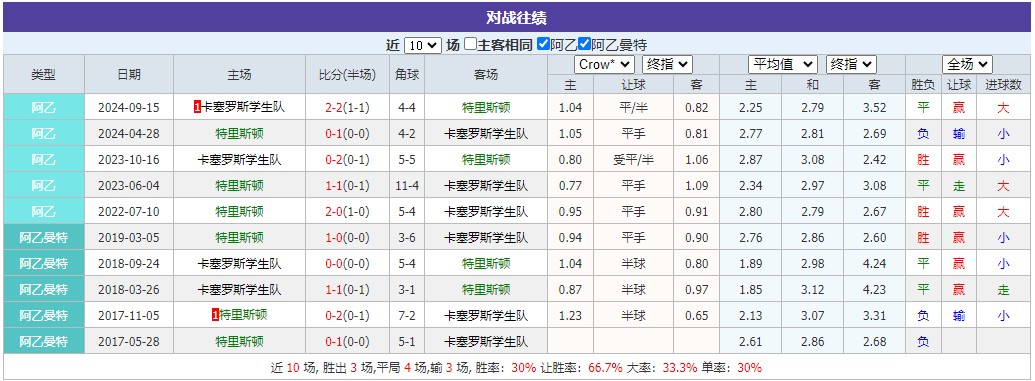
Task: Click home team 特里斯顿 in 2022-07-10 row
Action: coord(239,212)
